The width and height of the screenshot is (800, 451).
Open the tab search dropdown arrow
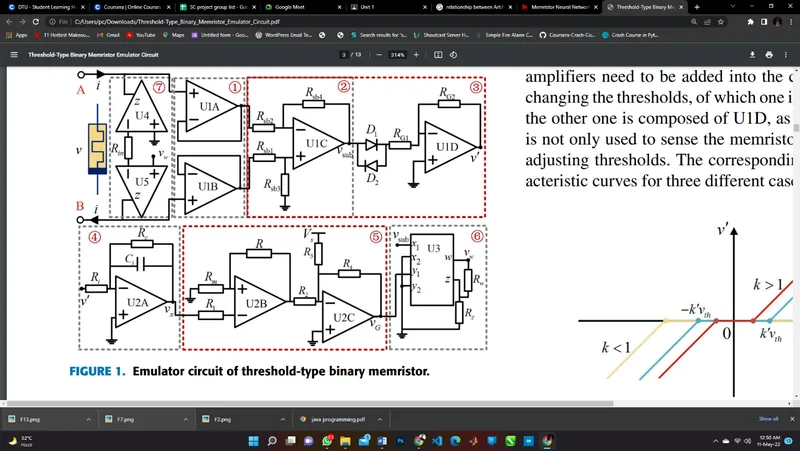click(733, 7)
